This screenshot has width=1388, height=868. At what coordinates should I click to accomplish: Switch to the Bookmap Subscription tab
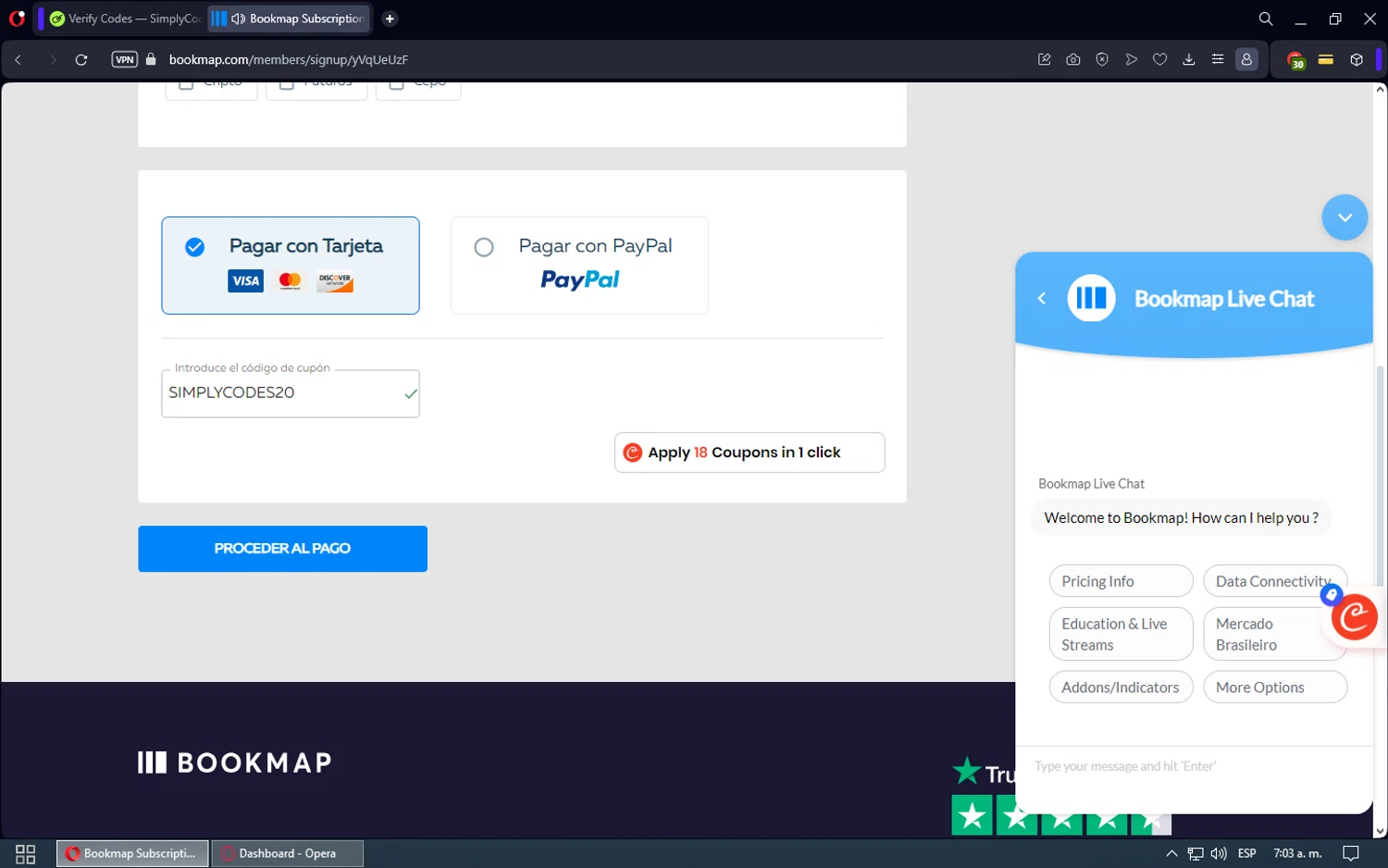coord(289,19)
